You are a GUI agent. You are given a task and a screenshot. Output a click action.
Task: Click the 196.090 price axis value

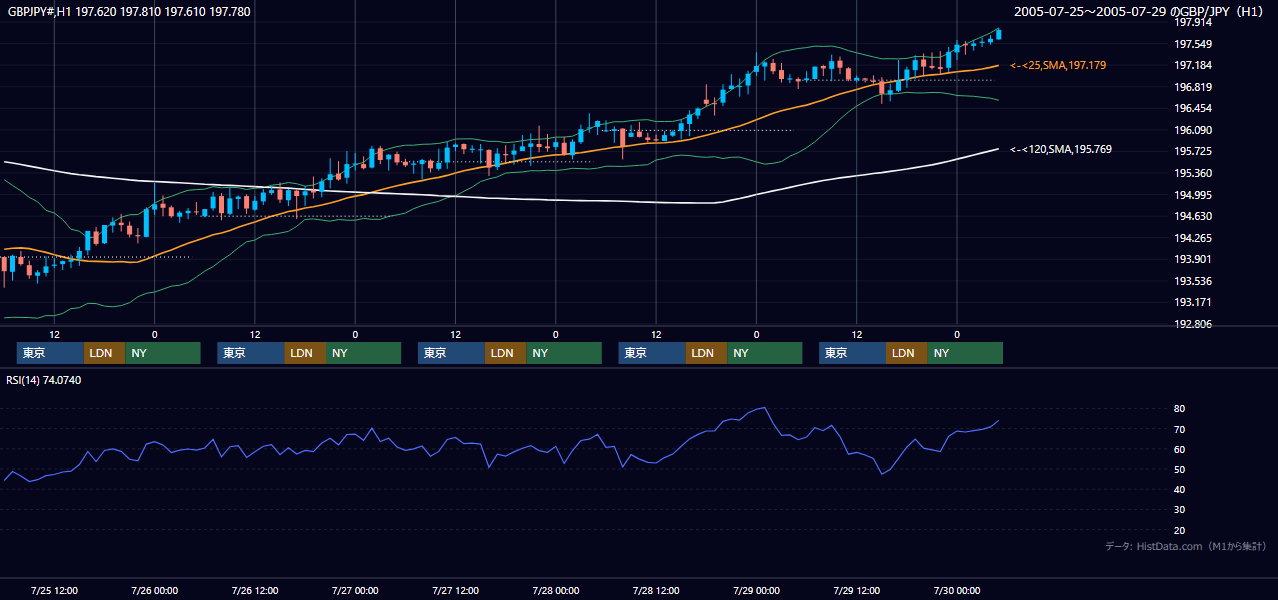tap(1194, 130)
